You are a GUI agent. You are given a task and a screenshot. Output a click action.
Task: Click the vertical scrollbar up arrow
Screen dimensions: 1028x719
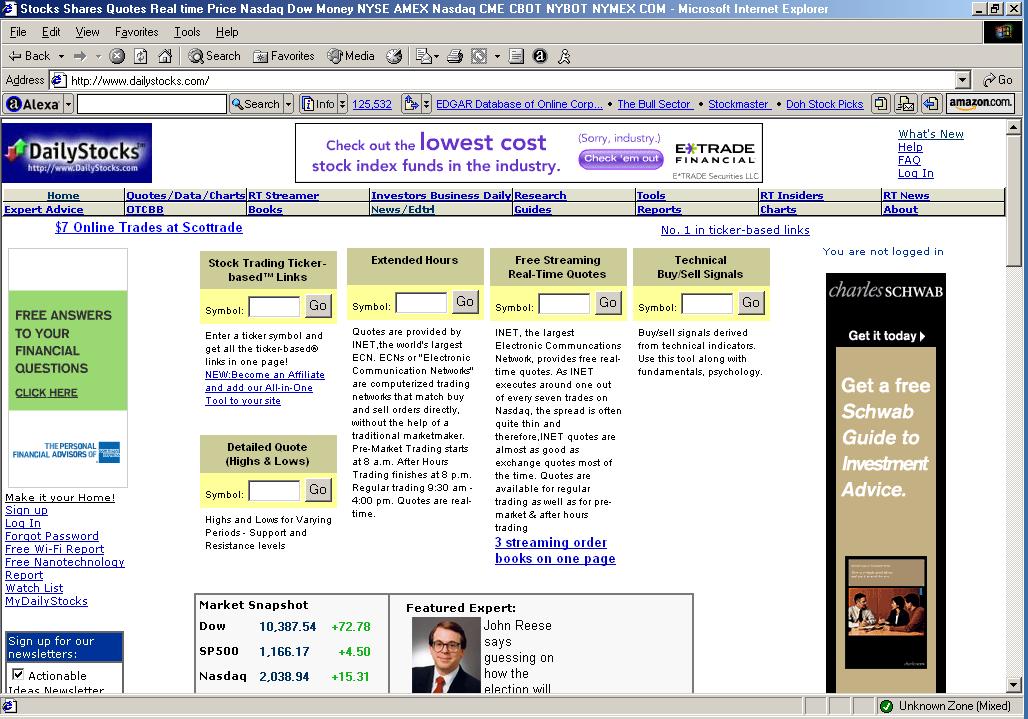(1013, 126)
